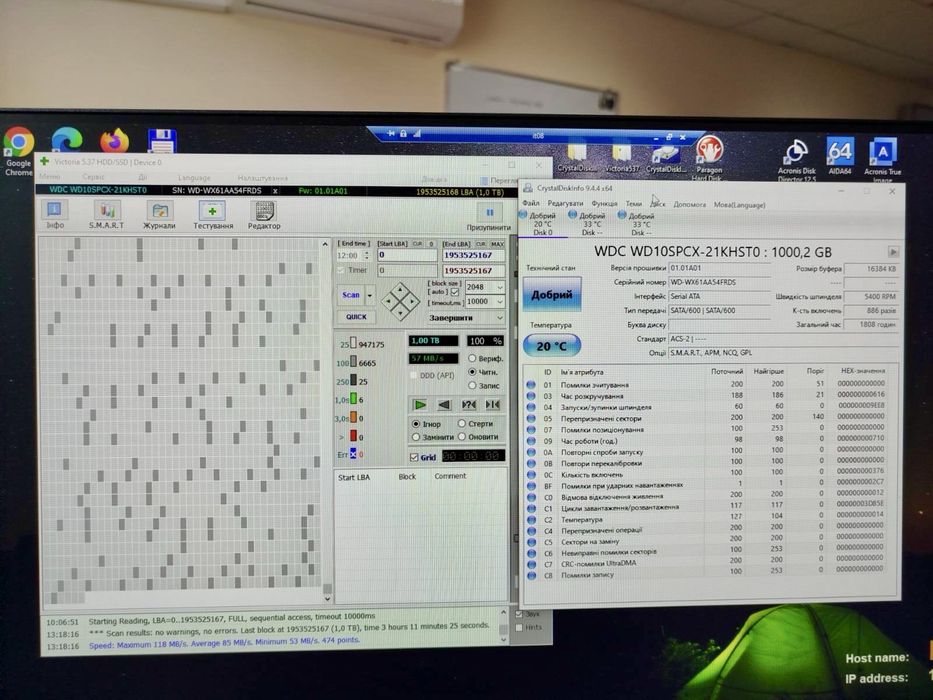
Task: Open Acronis True Image desktop icon
Action: [883, 160]
